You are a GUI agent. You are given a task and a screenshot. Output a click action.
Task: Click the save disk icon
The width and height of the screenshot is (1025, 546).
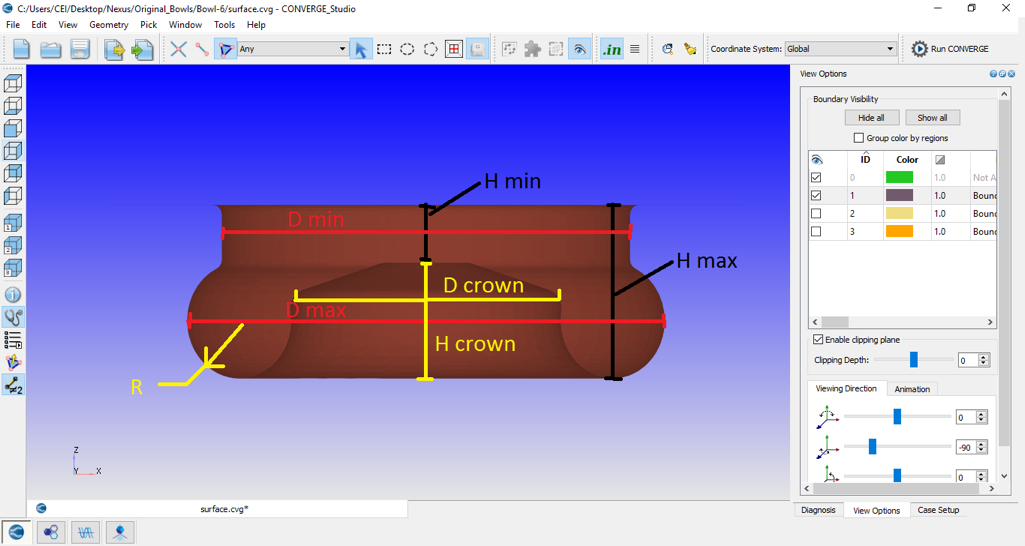pyautogui.click(x=80, y=49)
